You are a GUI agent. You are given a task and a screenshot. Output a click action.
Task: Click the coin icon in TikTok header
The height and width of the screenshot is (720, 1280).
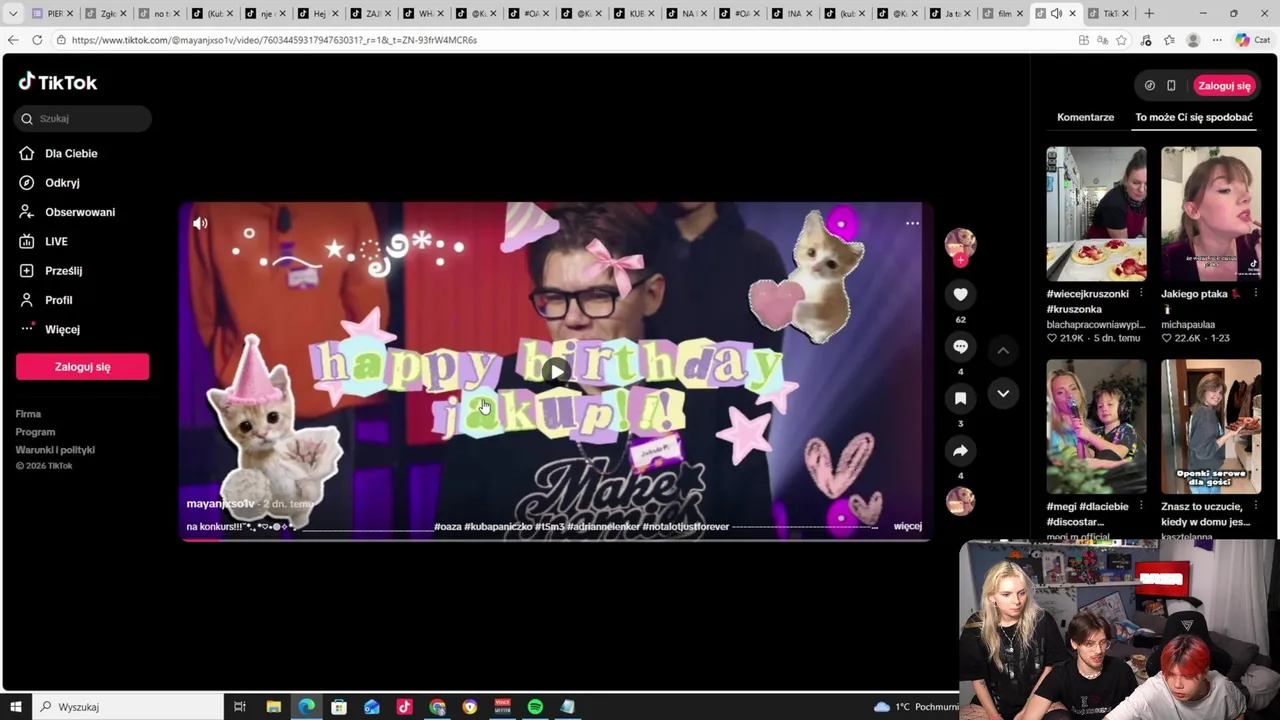pyautogui.click(x=1150, y=86)
